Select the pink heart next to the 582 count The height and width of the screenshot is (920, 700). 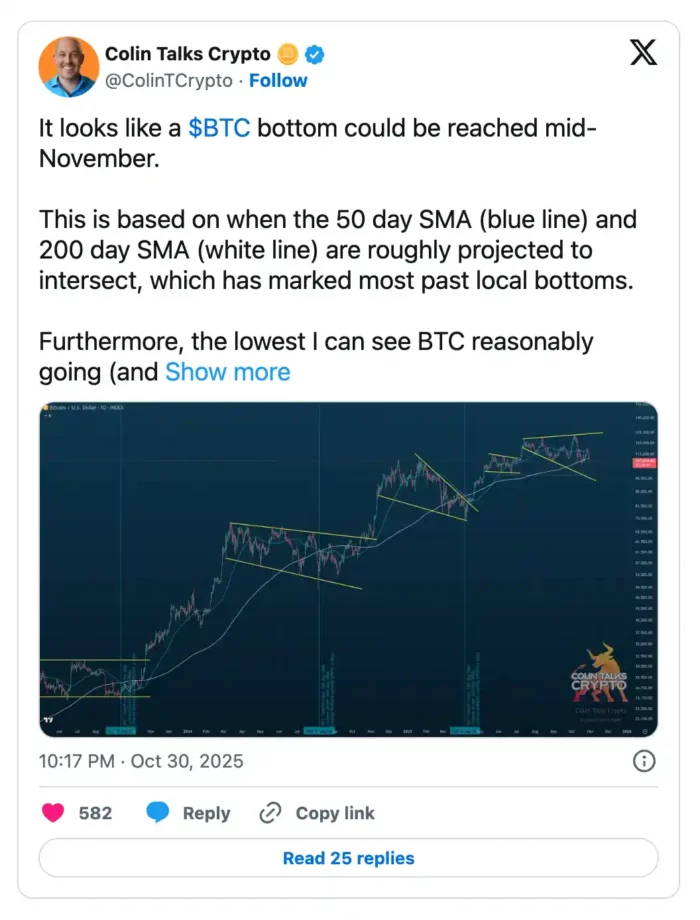(x=52, y=813)
